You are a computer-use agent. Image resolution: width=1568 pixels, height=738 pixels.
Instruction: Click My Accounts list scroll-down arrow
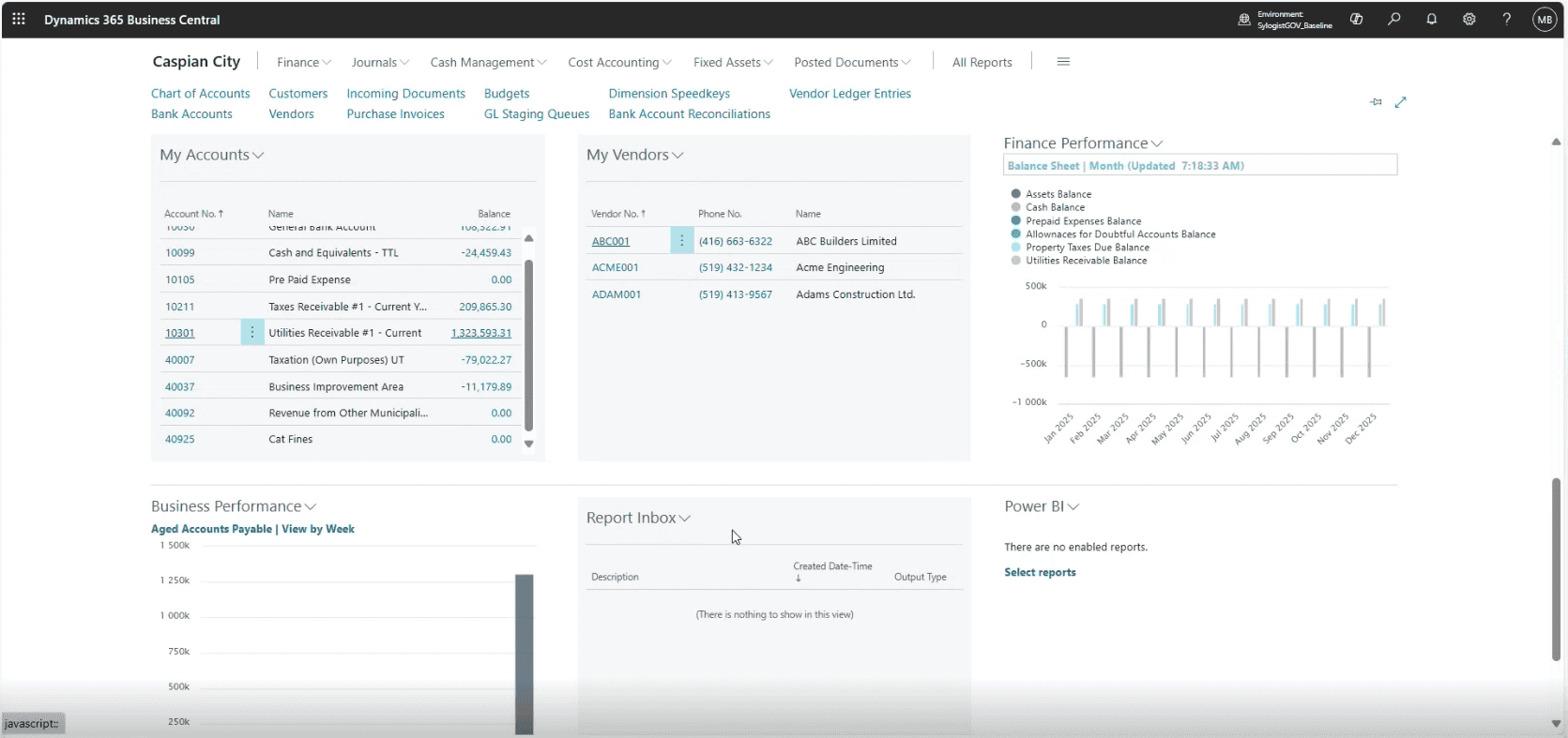point(528,444)
